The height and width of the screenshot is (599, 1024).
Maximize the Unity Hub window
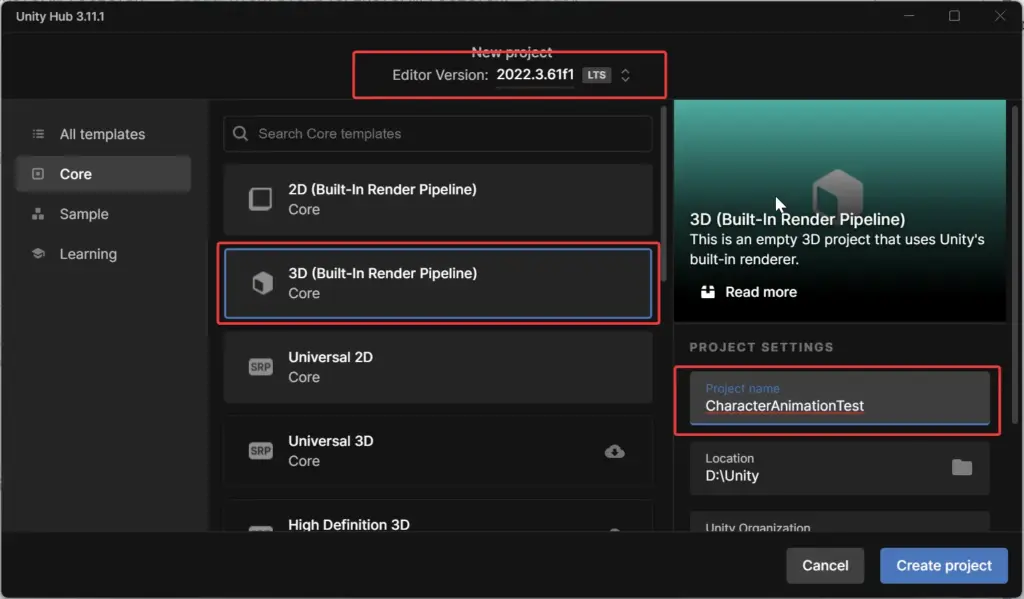[954, 16]
